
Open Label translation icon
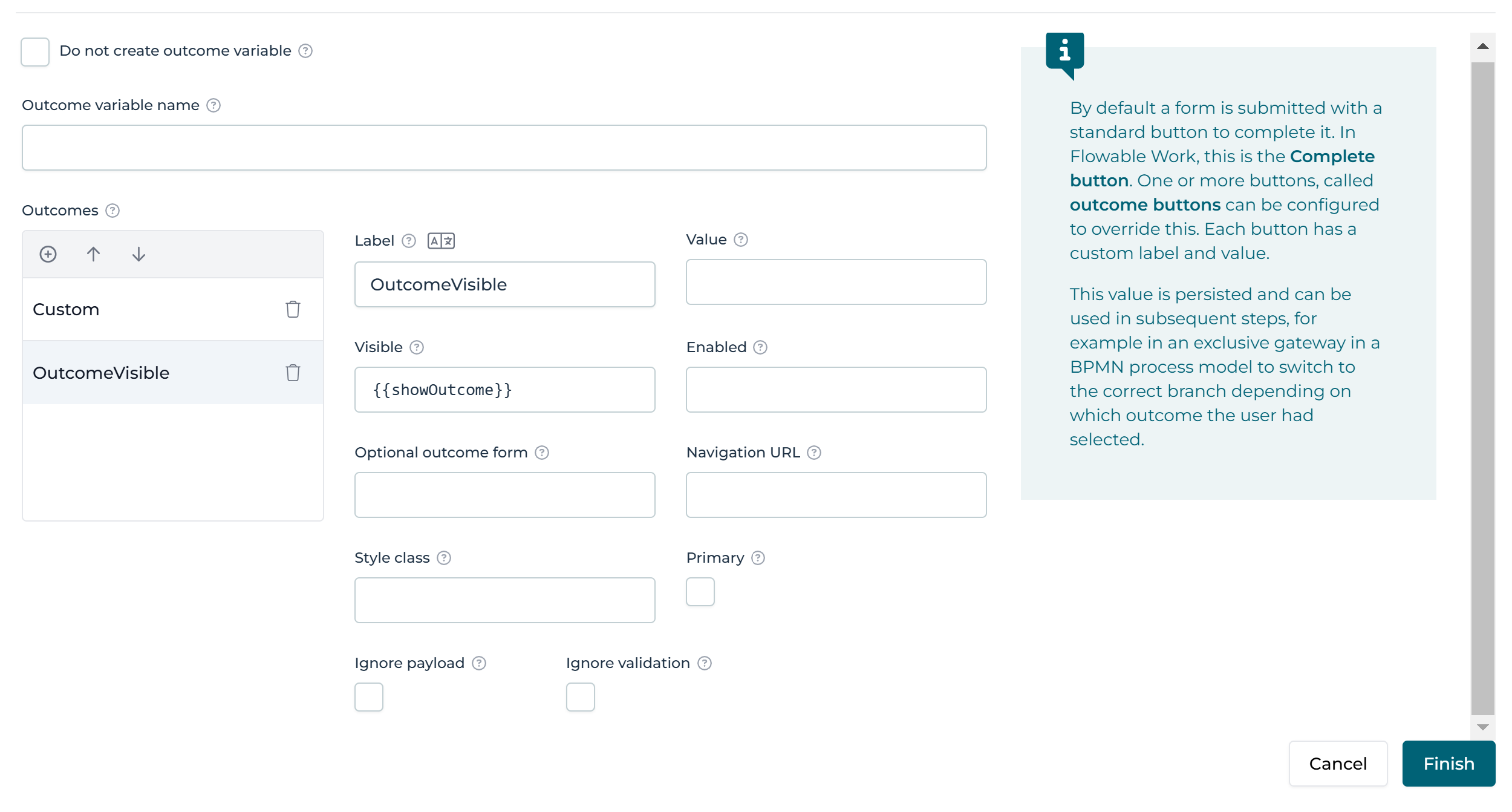(x=441, y=241)
